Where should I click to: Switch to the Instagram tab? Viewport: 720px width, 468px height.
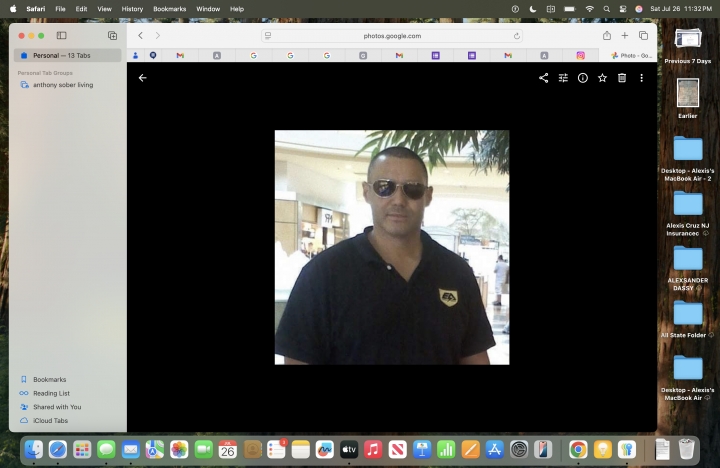tap(580, 55)
